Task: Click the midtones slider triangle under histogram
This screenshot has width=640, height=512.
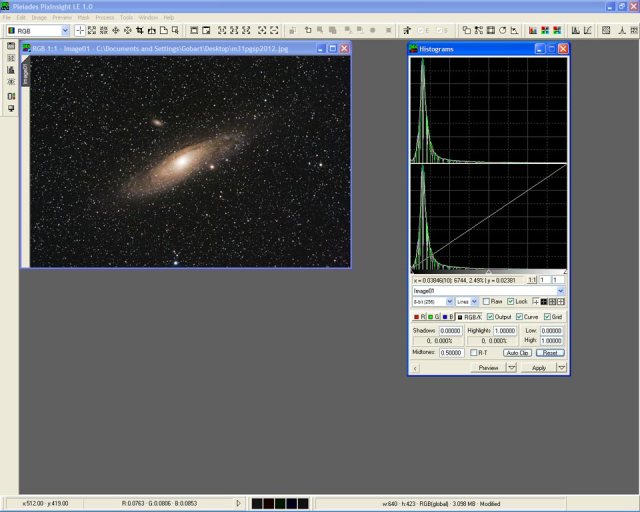Action: pyautogui.click(x=488, y=271)
